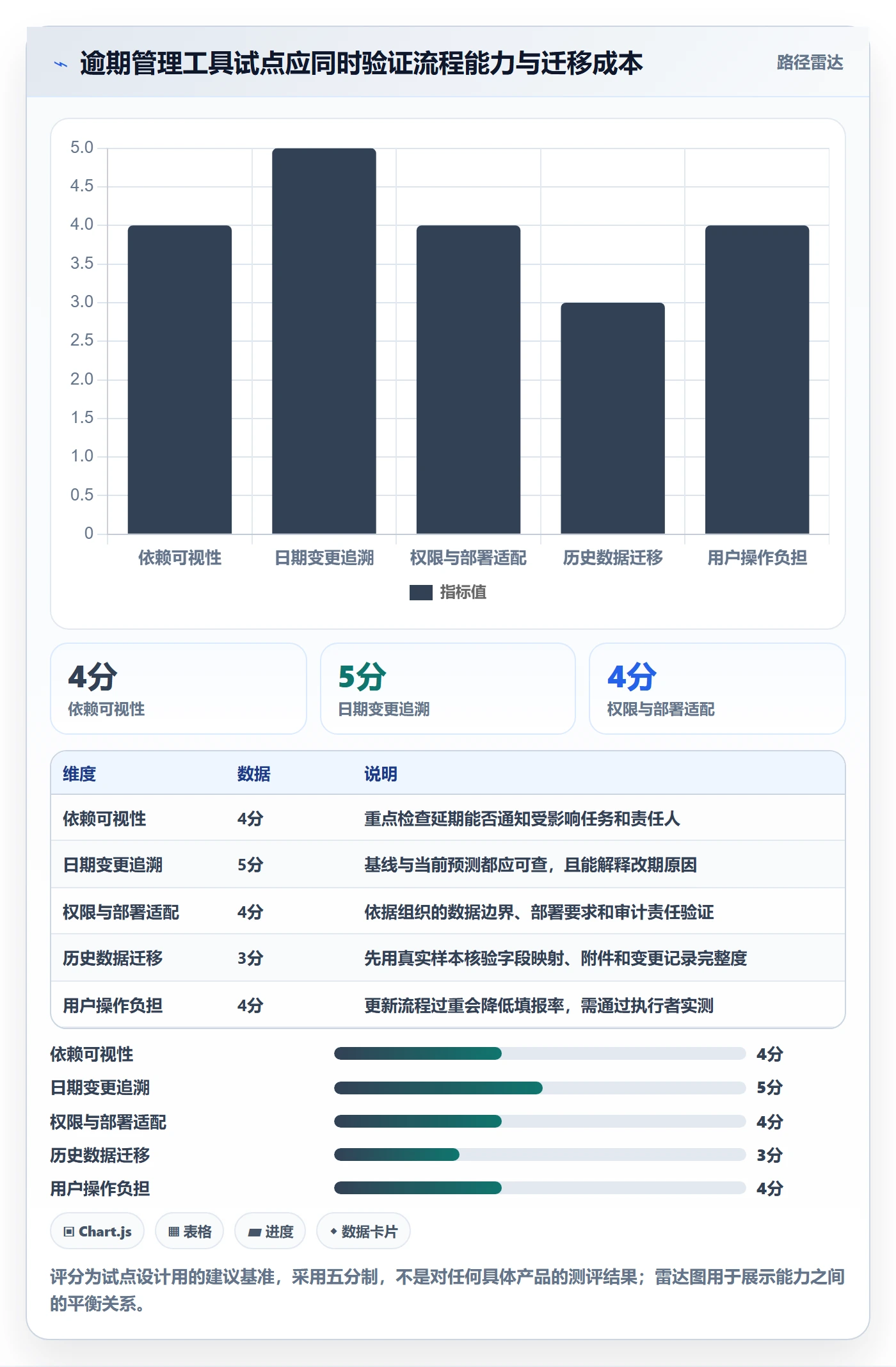Select the 4分 权限与部署适配 data card
The width and height of the screenshot is (896, 1367).
717,689
